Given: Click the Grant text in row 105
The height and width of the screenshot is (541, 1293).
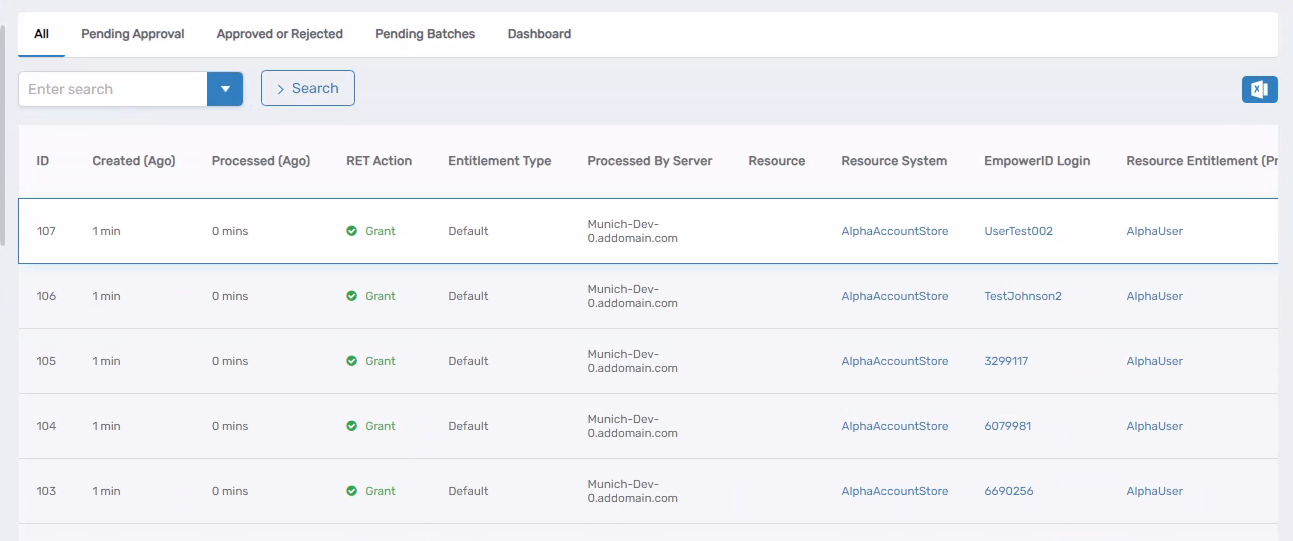Looking at the screenshot, I should pyautogui.click(x=380, y=361).
